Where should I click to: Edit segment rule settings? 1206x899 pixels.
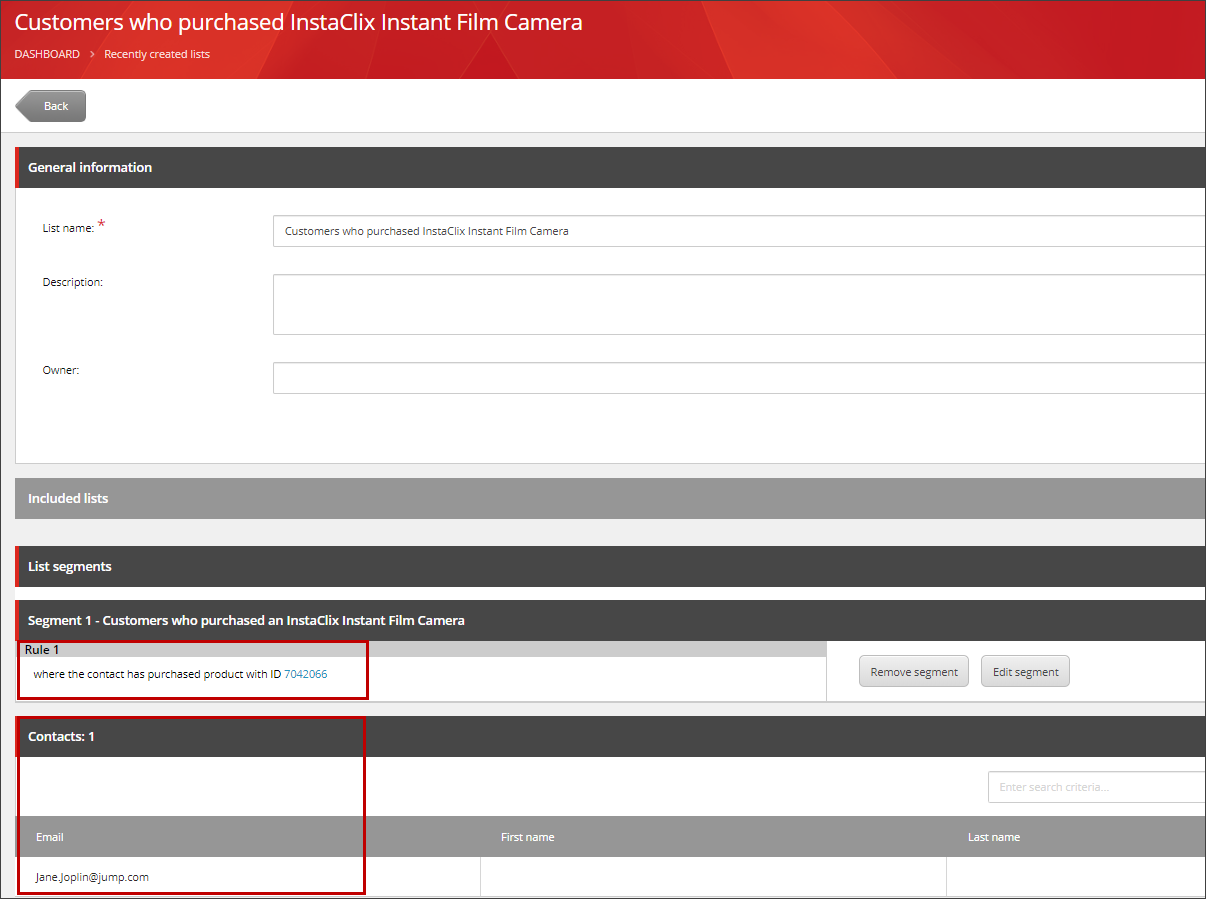pyautogui.click(x=1025, y=672)
